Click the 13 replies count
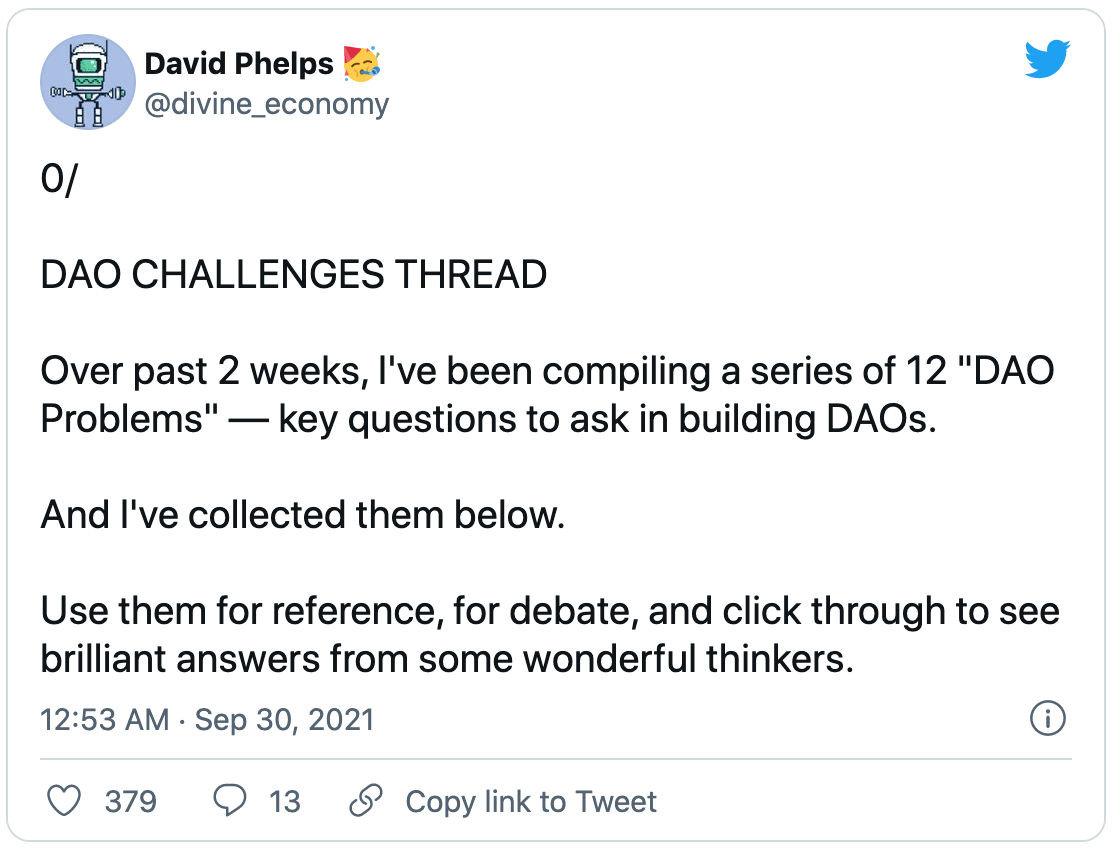Image resolution: width=1112 pixels, height=848 pixels. pos(284,801)
